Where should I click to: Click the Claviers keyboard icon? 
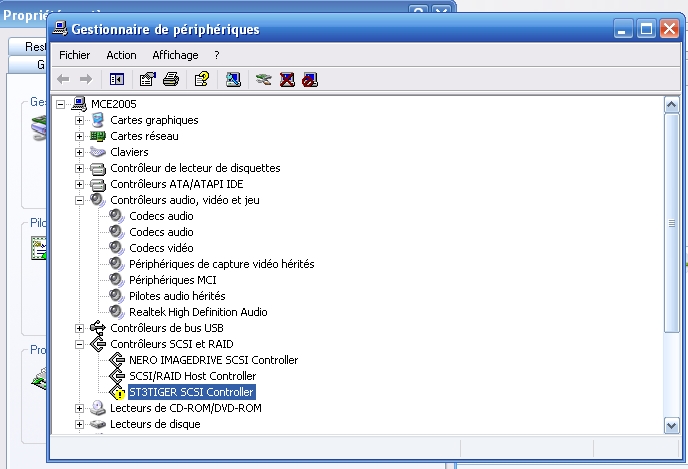pos(98,152)
